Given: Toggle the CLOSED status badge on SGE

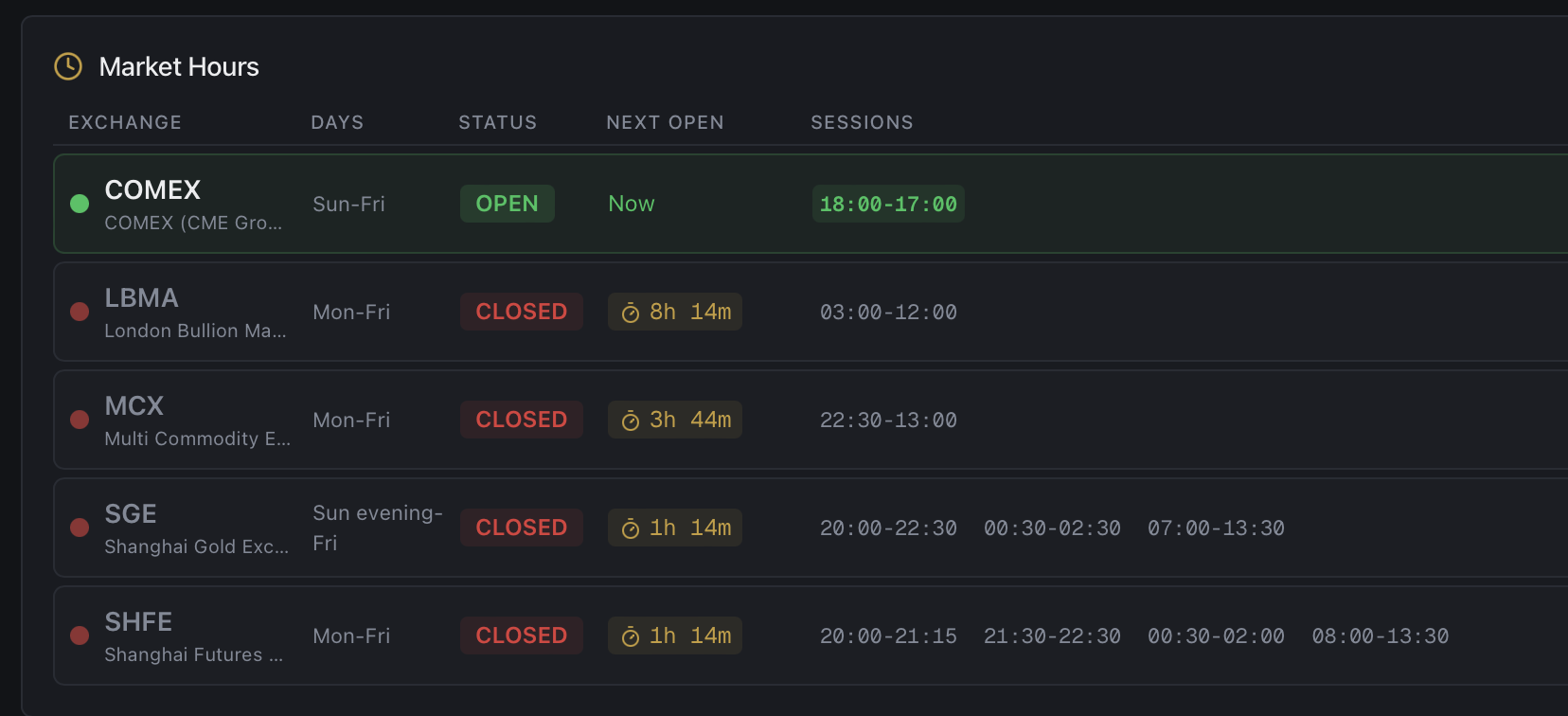Looking at the screenshot, I should (x=521, y=528).
